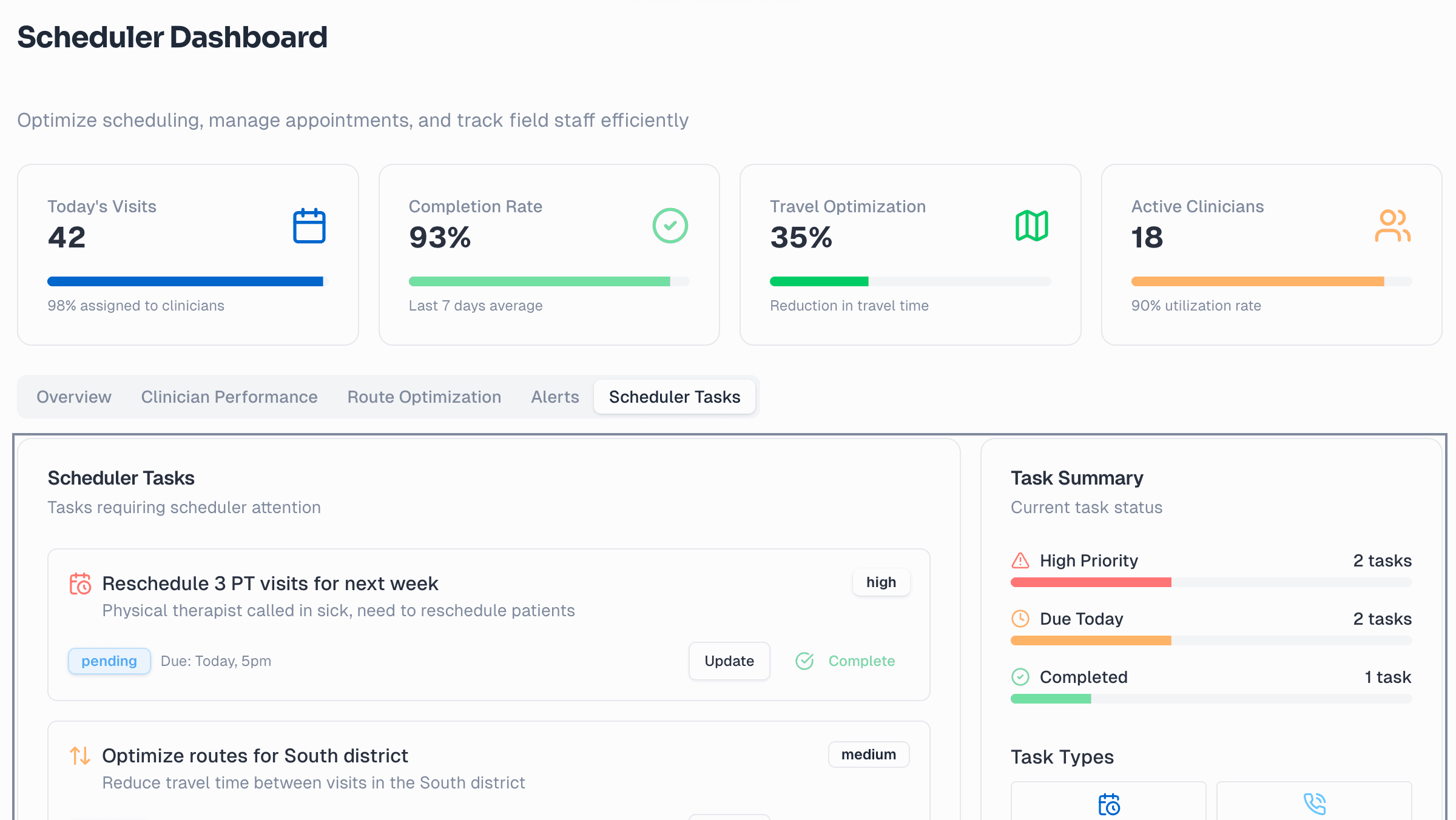The image size is (1456, 820).
Task: Click the Travel Optimization progress bar
Action: point(910,281)
